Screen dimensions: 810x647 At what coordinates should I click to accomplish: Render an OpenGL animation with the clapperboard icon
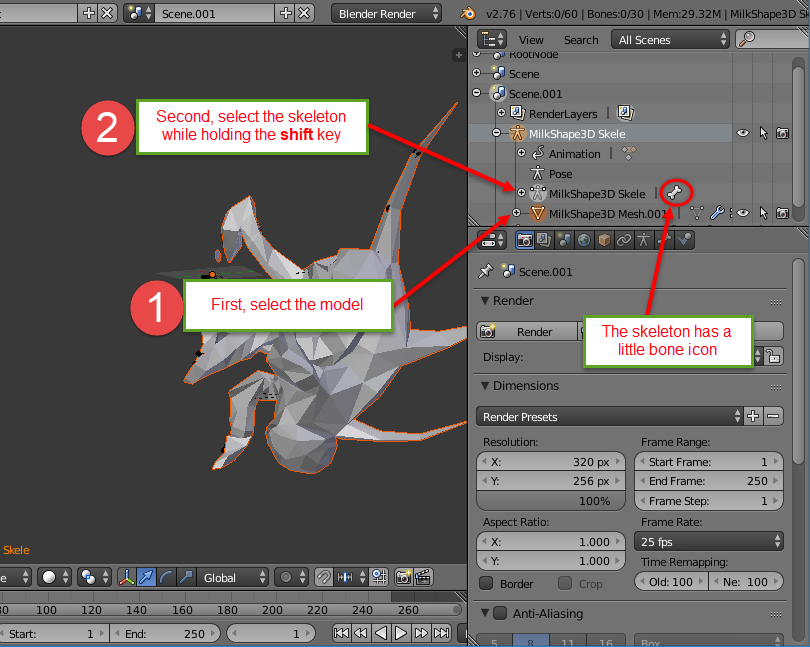pyautogui.click(x=423, y=577)
